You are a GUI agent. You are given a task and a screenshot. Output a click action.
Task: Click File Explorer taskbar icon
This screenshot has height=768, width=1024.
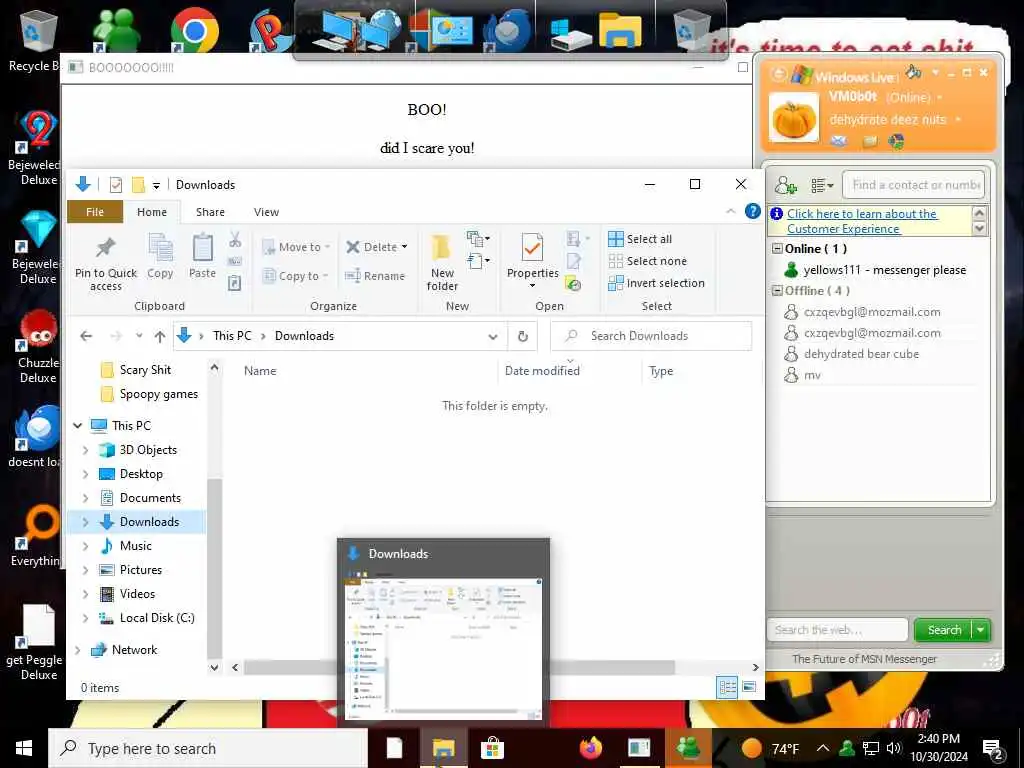pos(443,748)
